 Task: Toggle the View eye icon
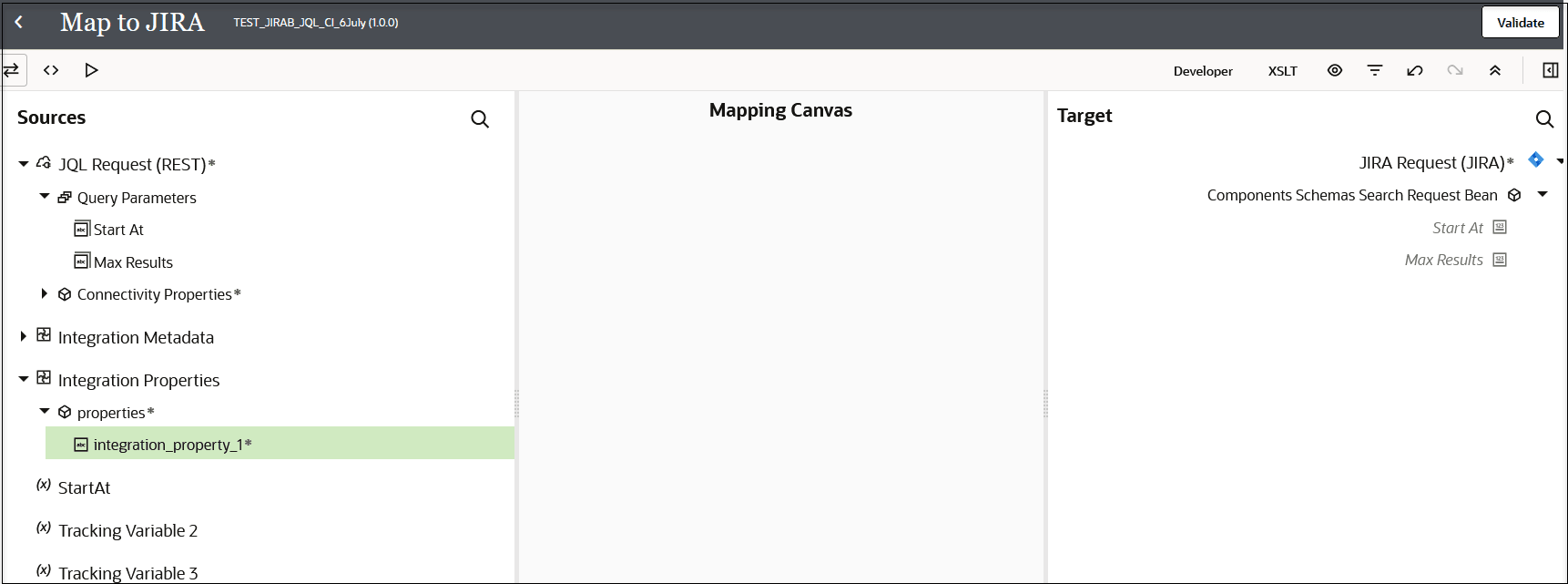[1335, 70]
